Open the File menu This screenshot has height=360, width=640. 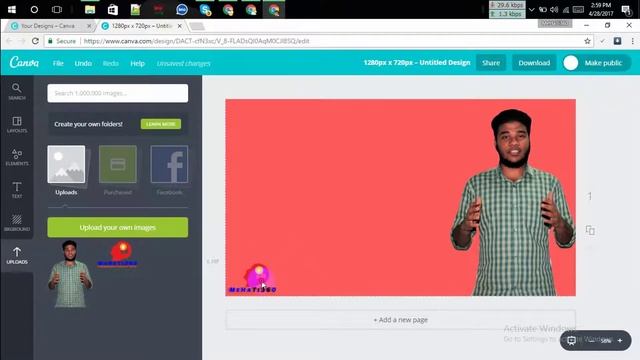point(58,63)
